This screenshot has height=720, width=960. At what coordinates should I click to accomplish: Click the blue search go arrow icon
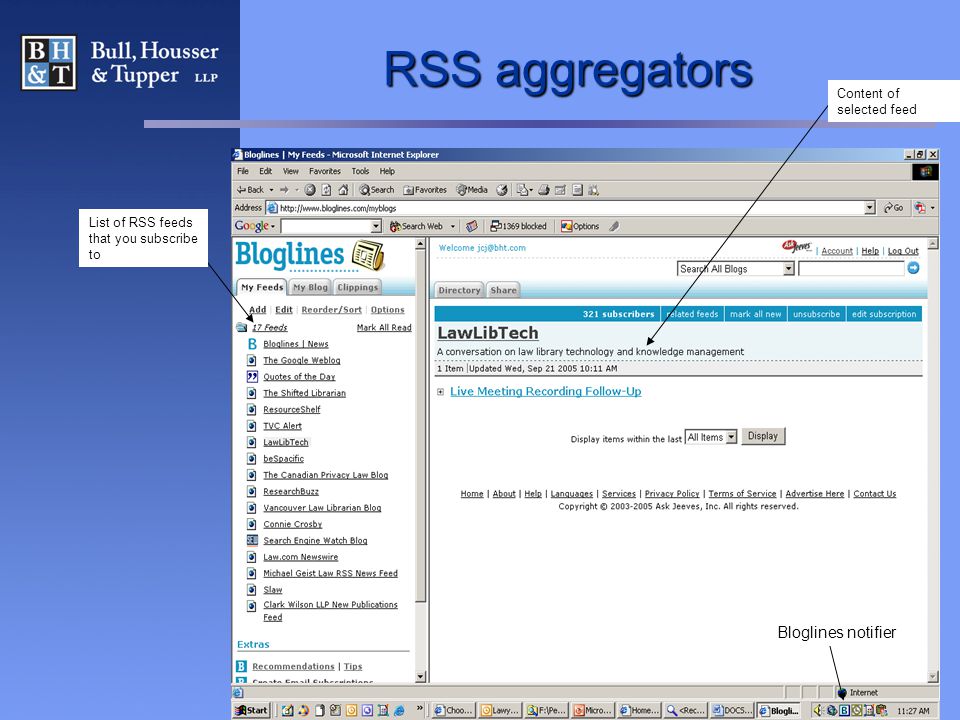(913, 268)
